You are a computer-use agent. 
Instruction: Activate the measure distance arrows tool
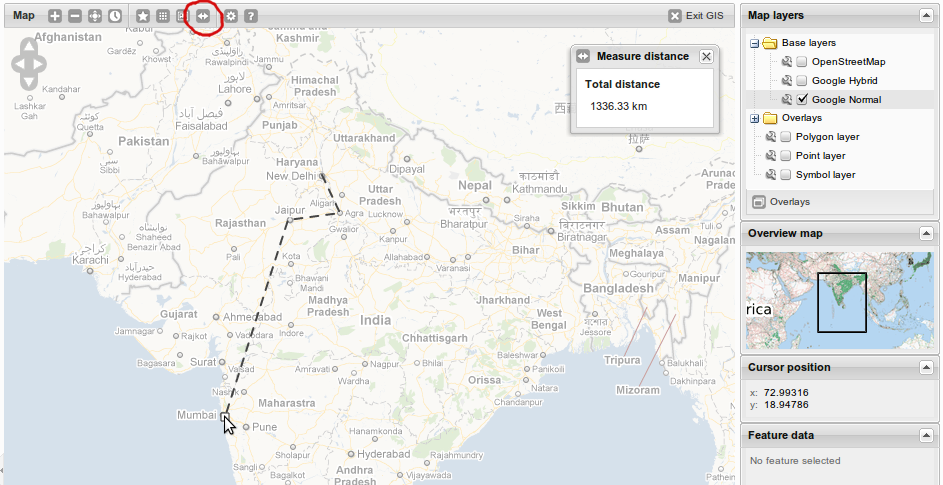203,16
